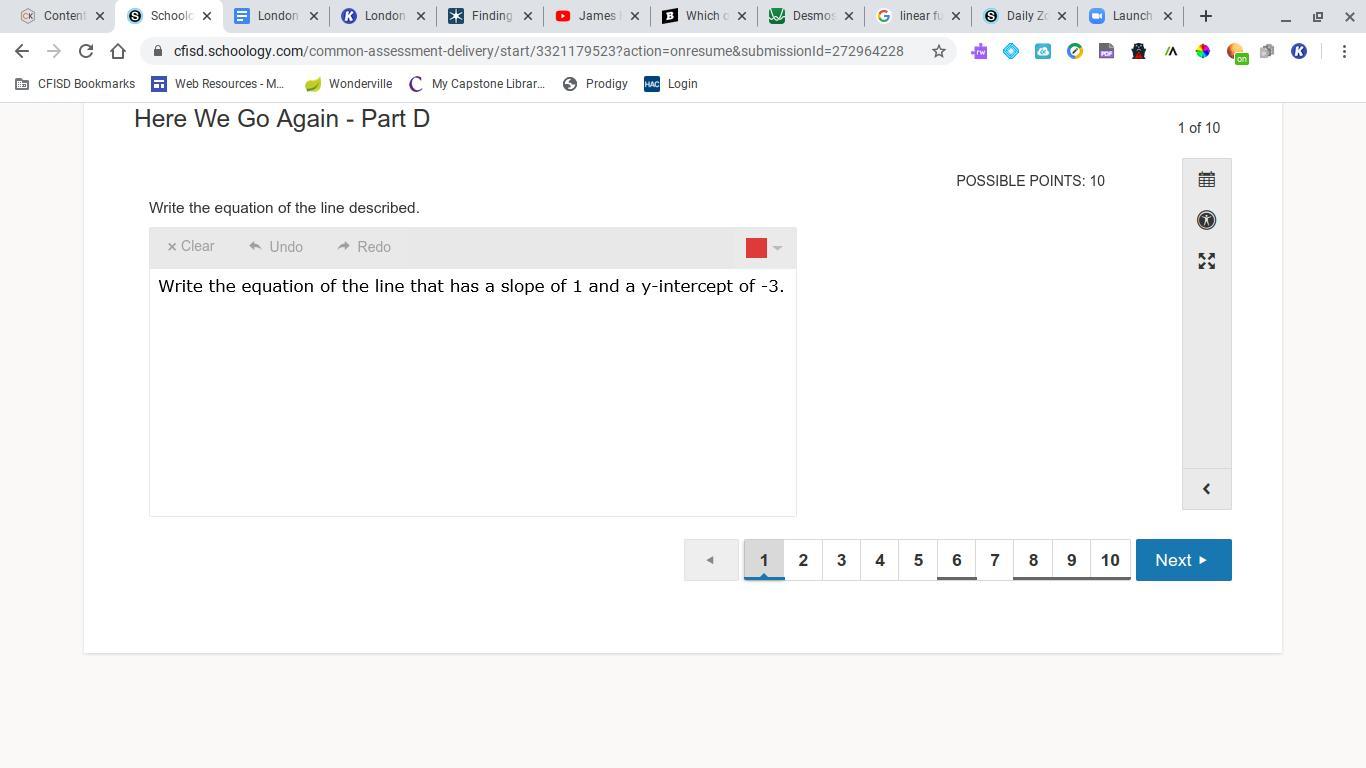This screenshot has height=768, width=1366.
Task: Open My Capstone Library bookmark
Action: [477, 84]
